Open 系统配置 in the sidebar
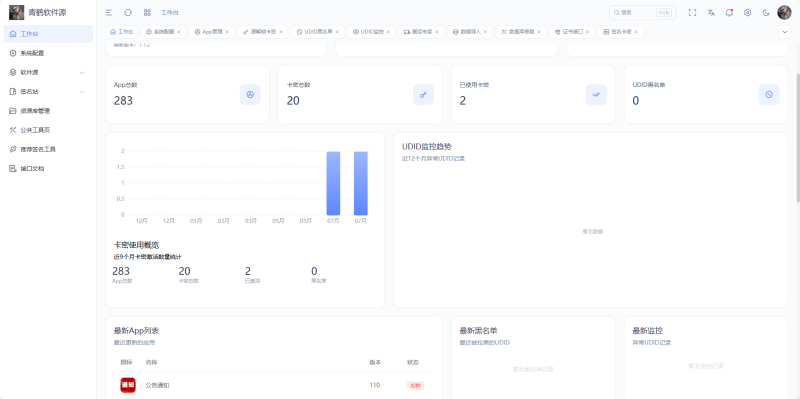The width and height of the screenshot is (800, 399). point(48,53)
